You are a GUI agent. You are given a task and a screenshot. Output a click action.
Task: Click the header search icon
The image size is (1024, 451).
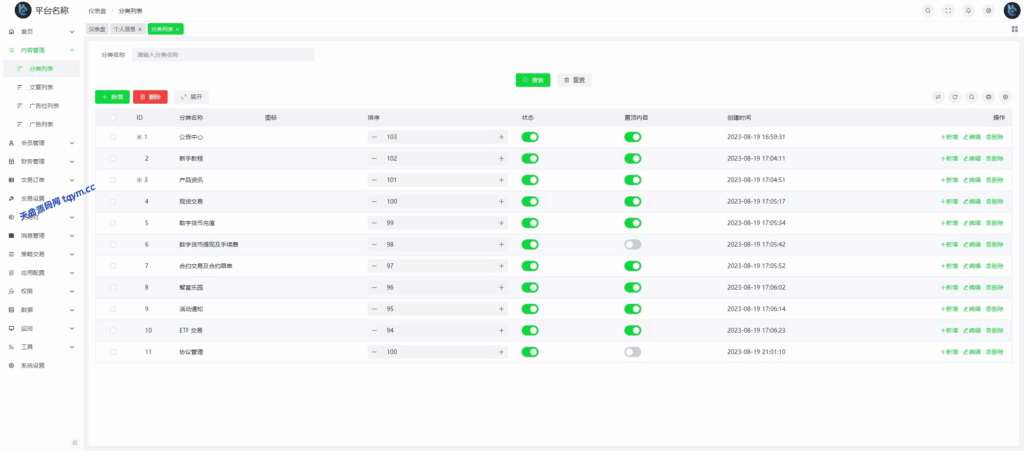click(928, 10)
